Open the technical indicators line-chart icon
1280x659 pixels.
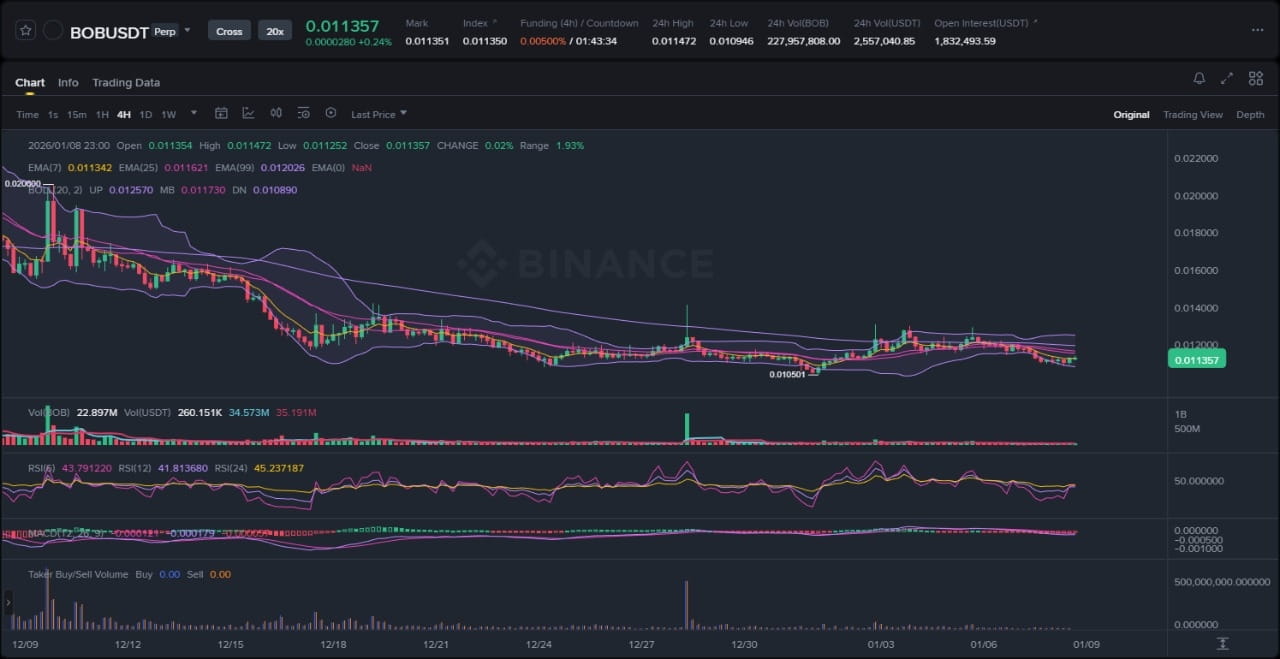248,114
